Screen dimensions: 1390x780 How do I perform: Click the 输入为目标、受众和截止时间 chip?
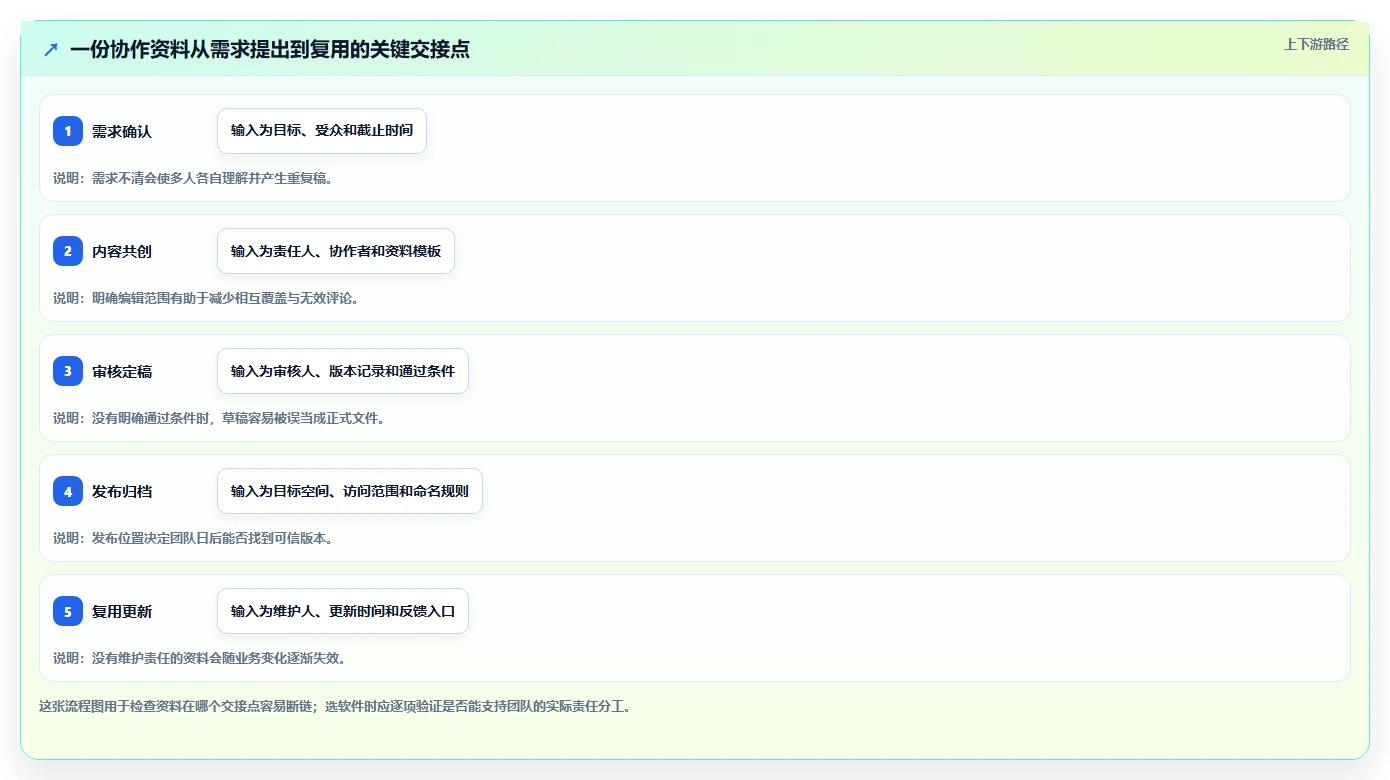click(322, 131)
